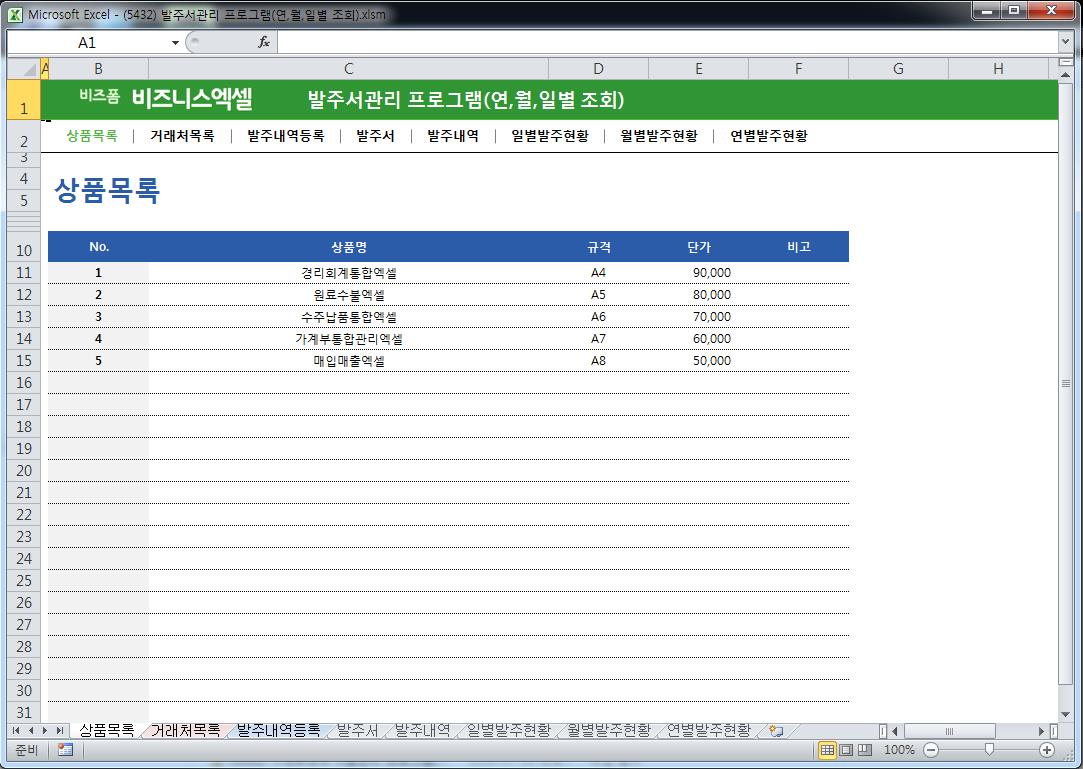Click inside the formula bar input
This screenshot has height=769, width=1083.
point(667,43)
